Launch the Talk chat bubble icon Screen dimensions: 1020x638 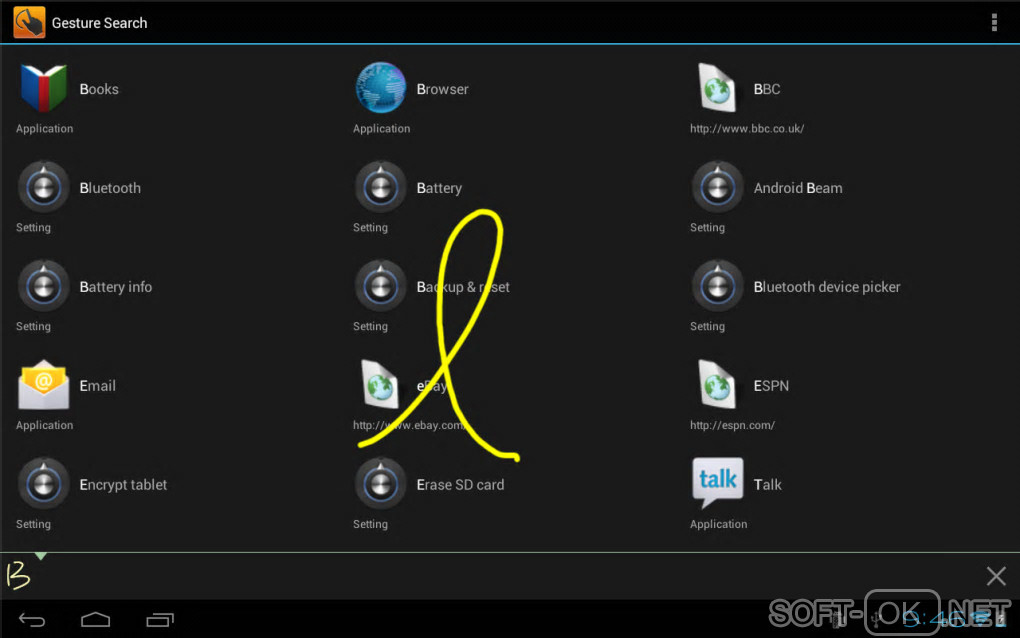[718, 483]
